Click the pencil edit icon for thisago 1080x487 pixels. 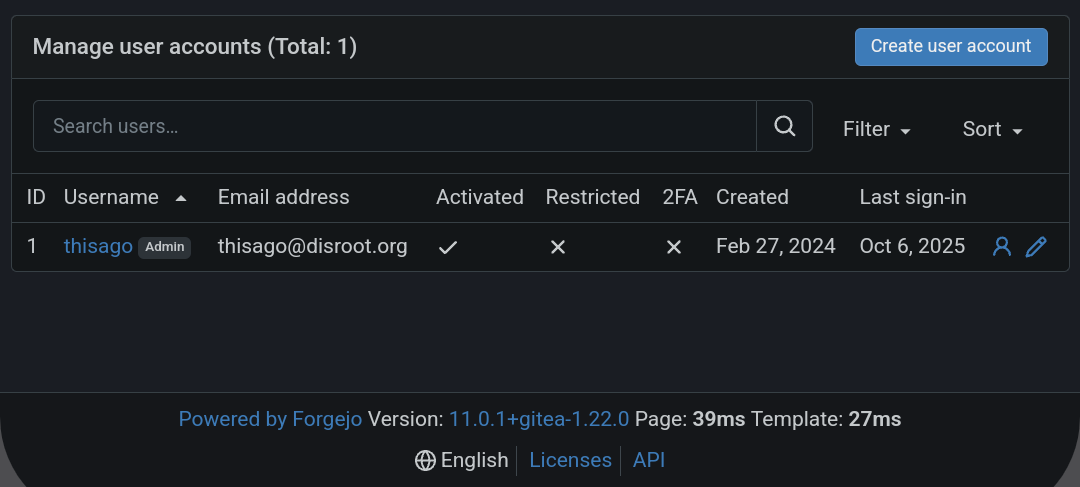tap(1036, 246)
